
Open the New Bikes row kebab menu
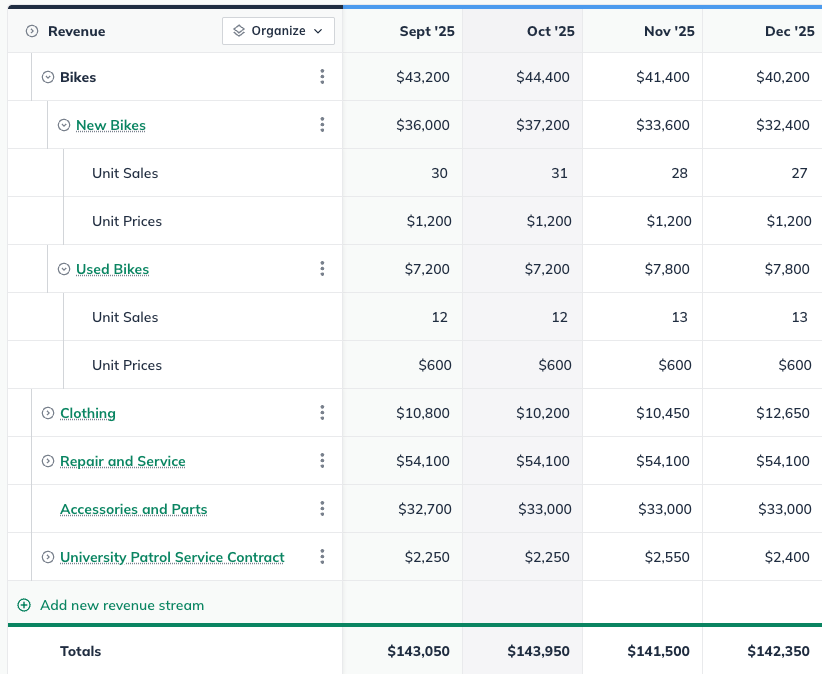(322, 125)
